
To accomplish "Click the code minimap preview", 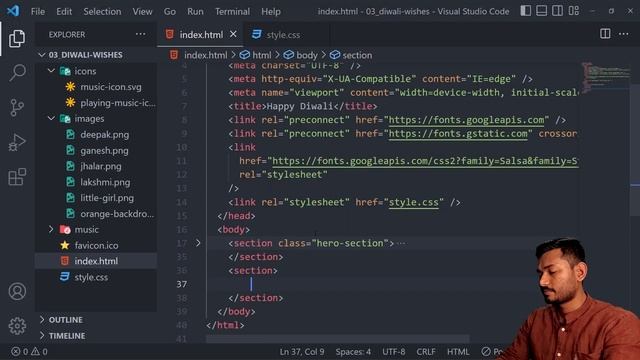I will [606, 77].
